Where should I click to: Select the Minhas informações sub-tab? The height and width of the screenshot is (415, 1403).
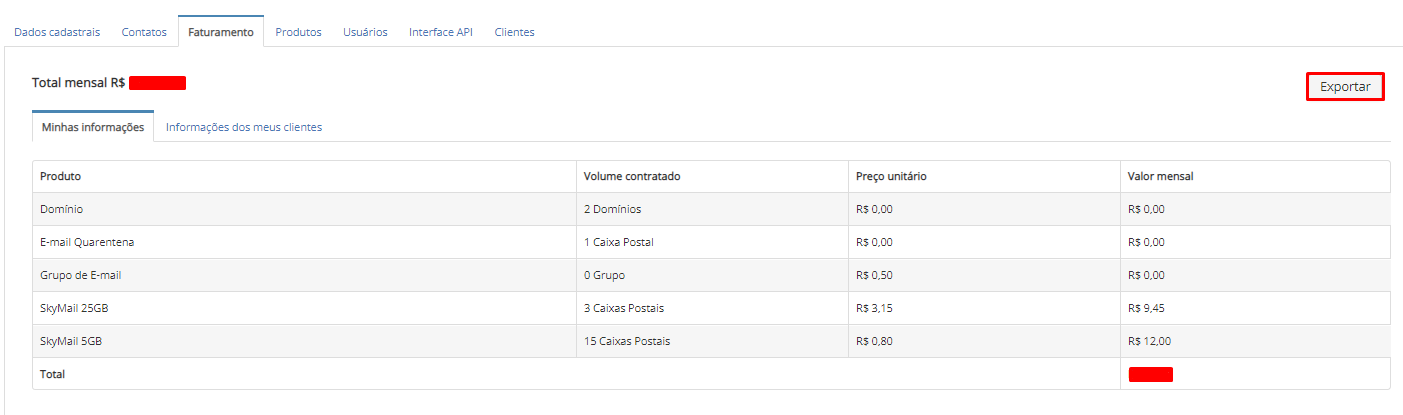pyautogui.click(x=93, y=127)
